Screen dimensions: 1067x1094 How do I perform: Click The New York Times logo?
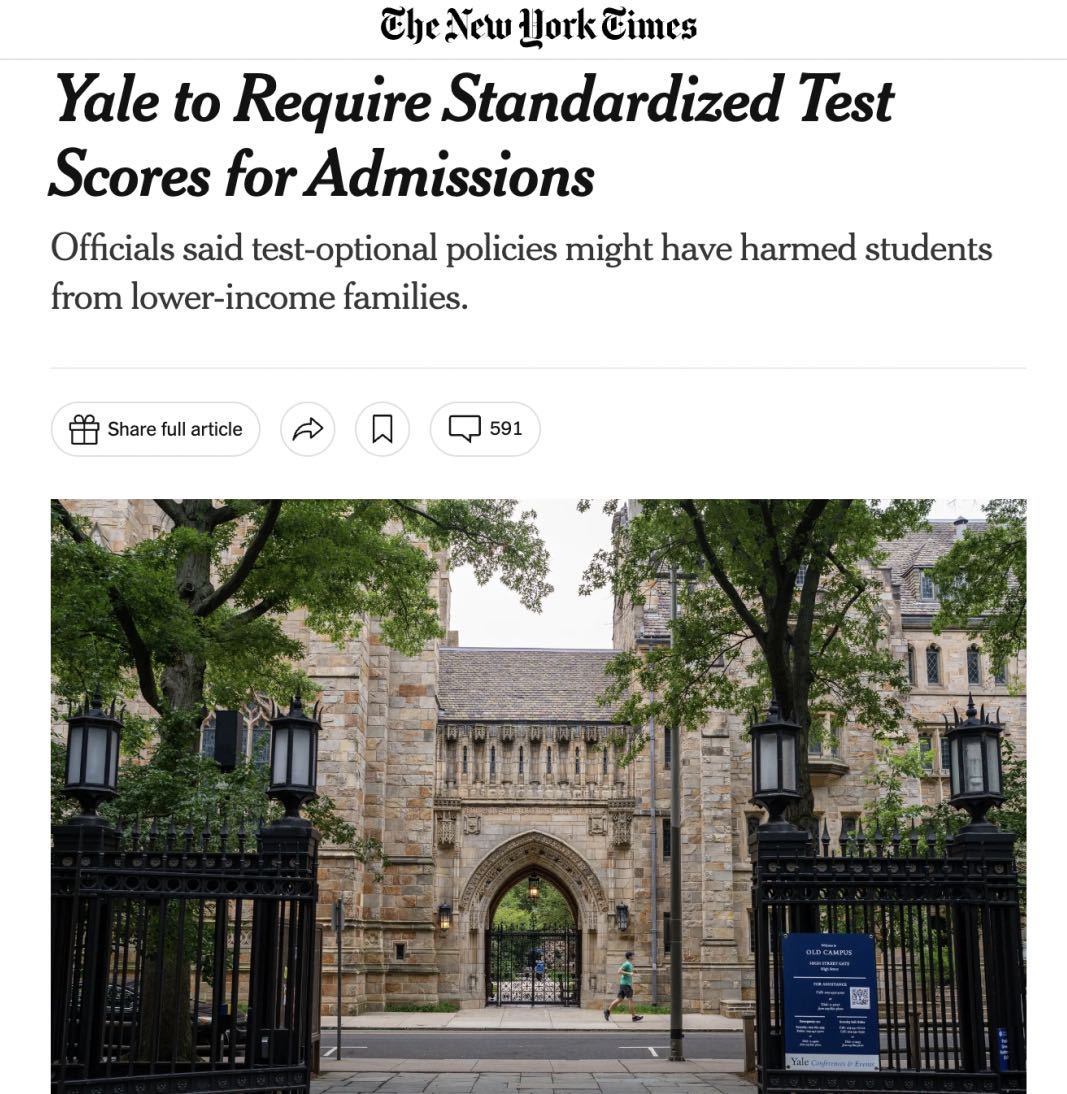coord(538,27)
